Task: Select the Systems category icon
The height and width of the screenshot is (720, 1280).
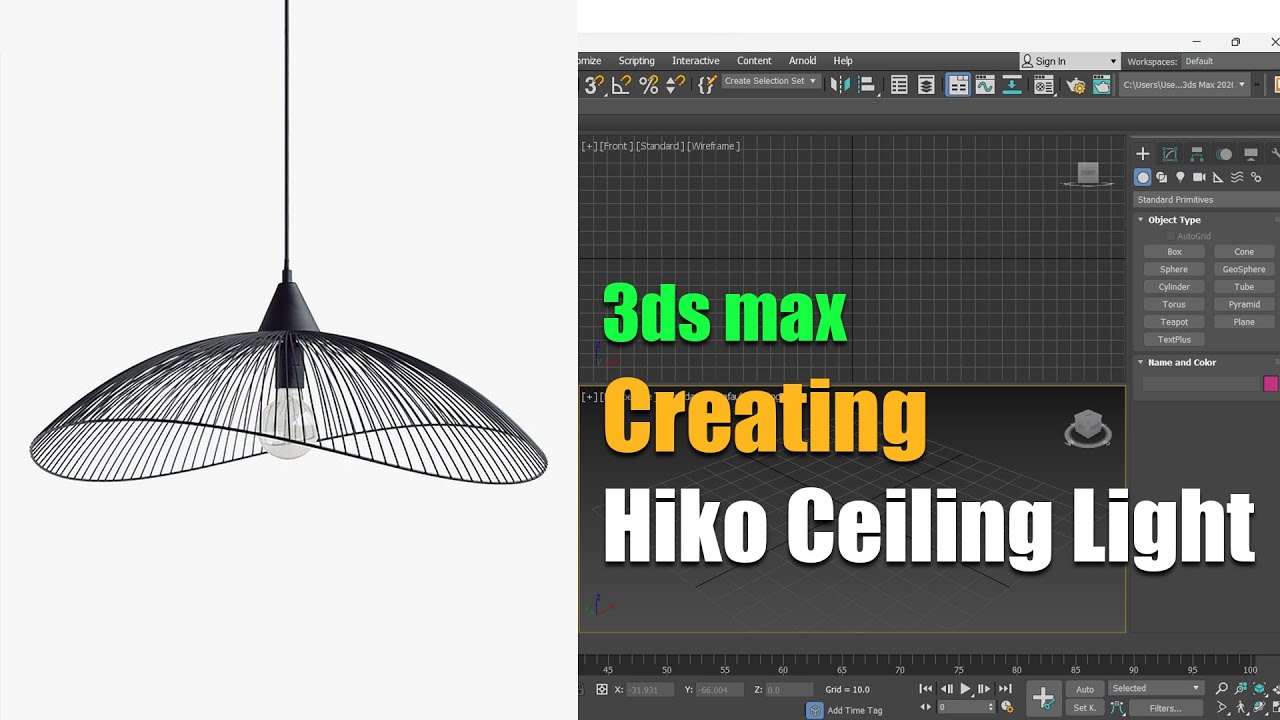Action: coord(1256,177)
